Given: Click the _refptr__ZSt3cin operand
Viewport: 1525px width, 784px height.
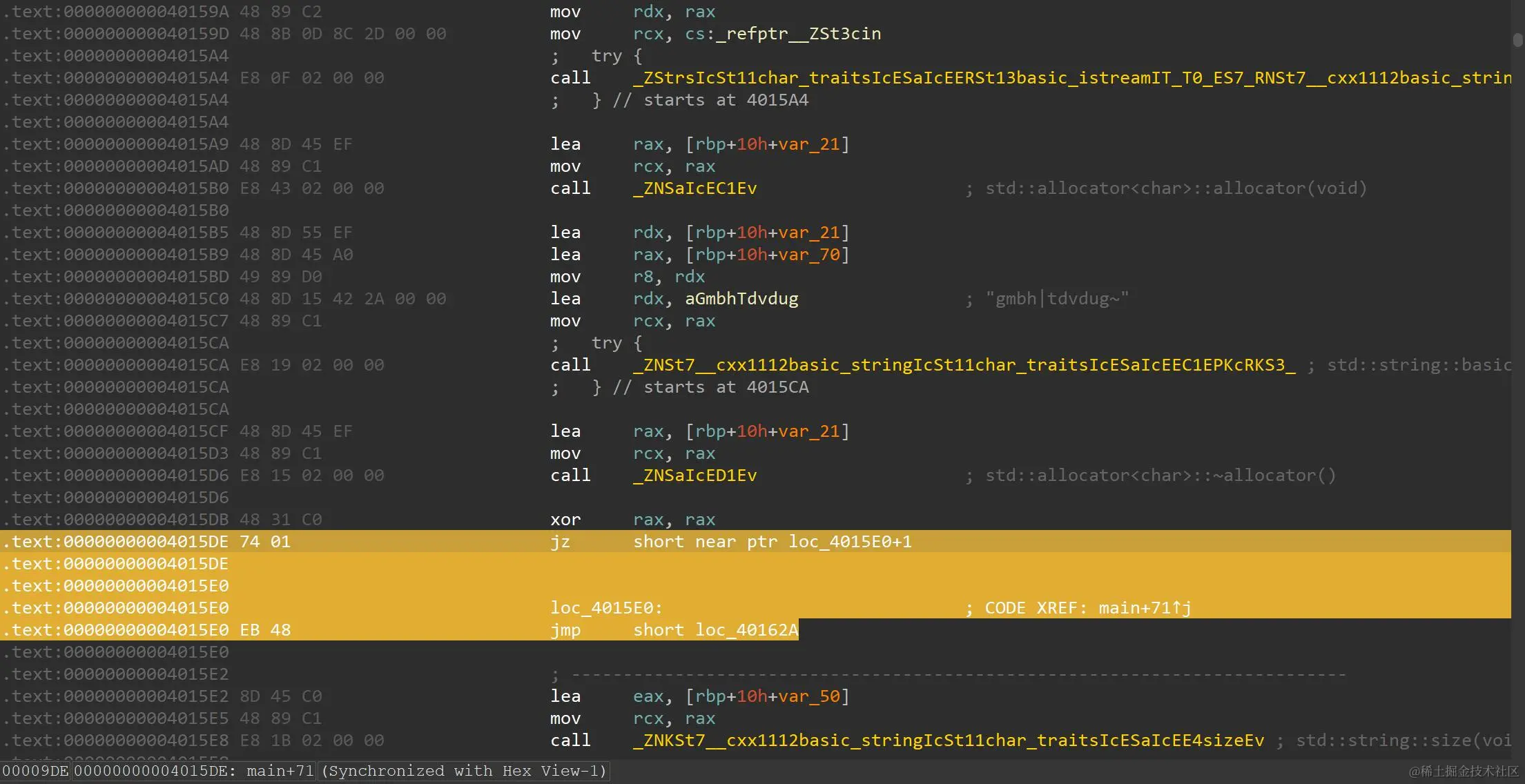Looking at the screenshot, I should point(798,34).
